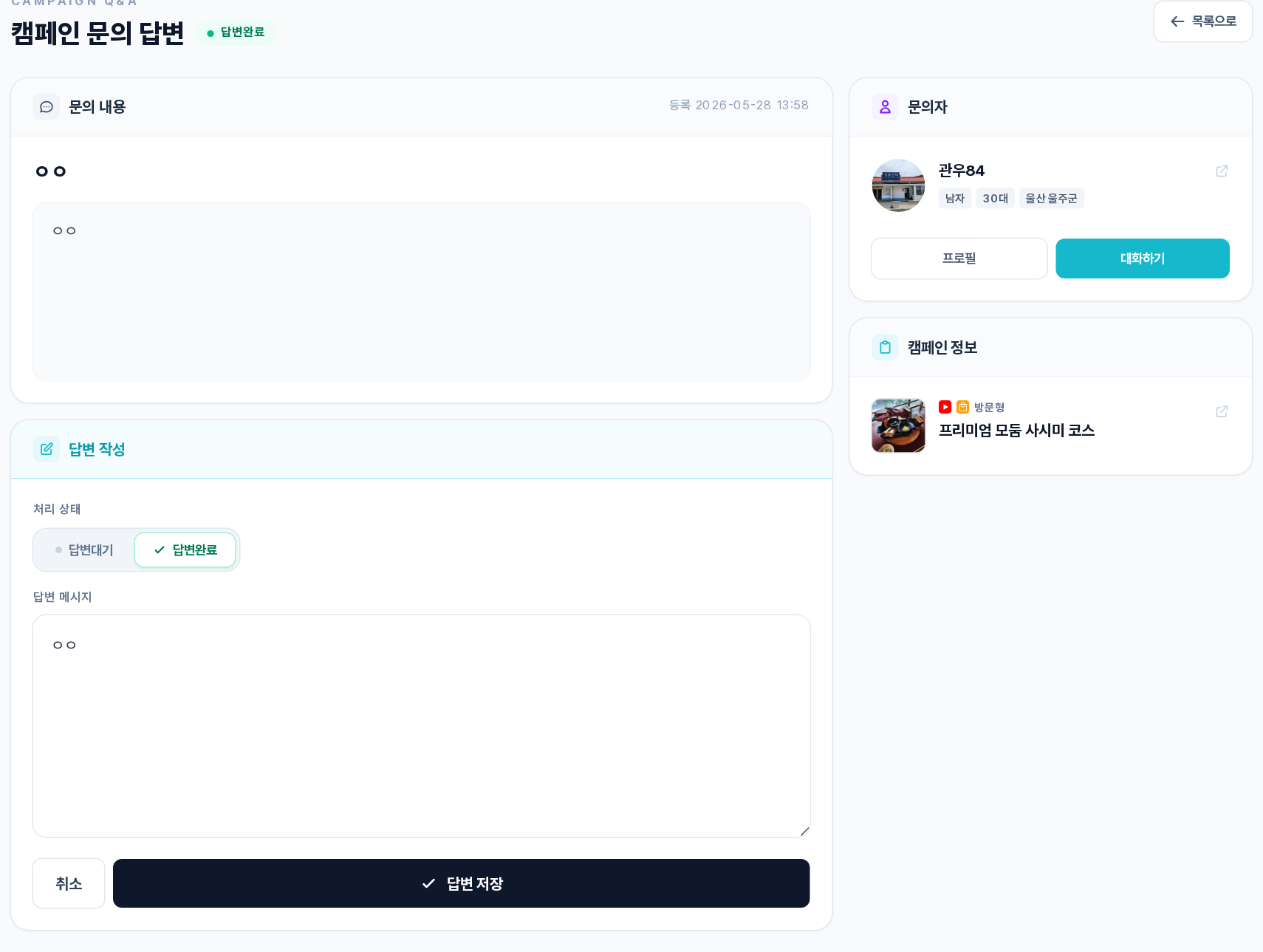Click the YouTube icon on campaign card

coord(945,407)
